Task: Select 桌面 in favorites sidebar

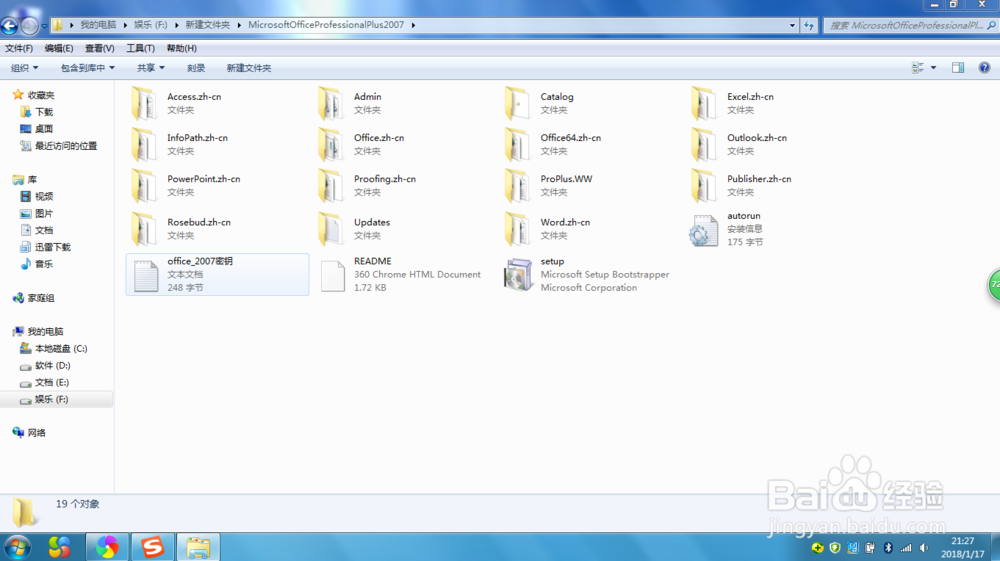Action: (44, 129)
